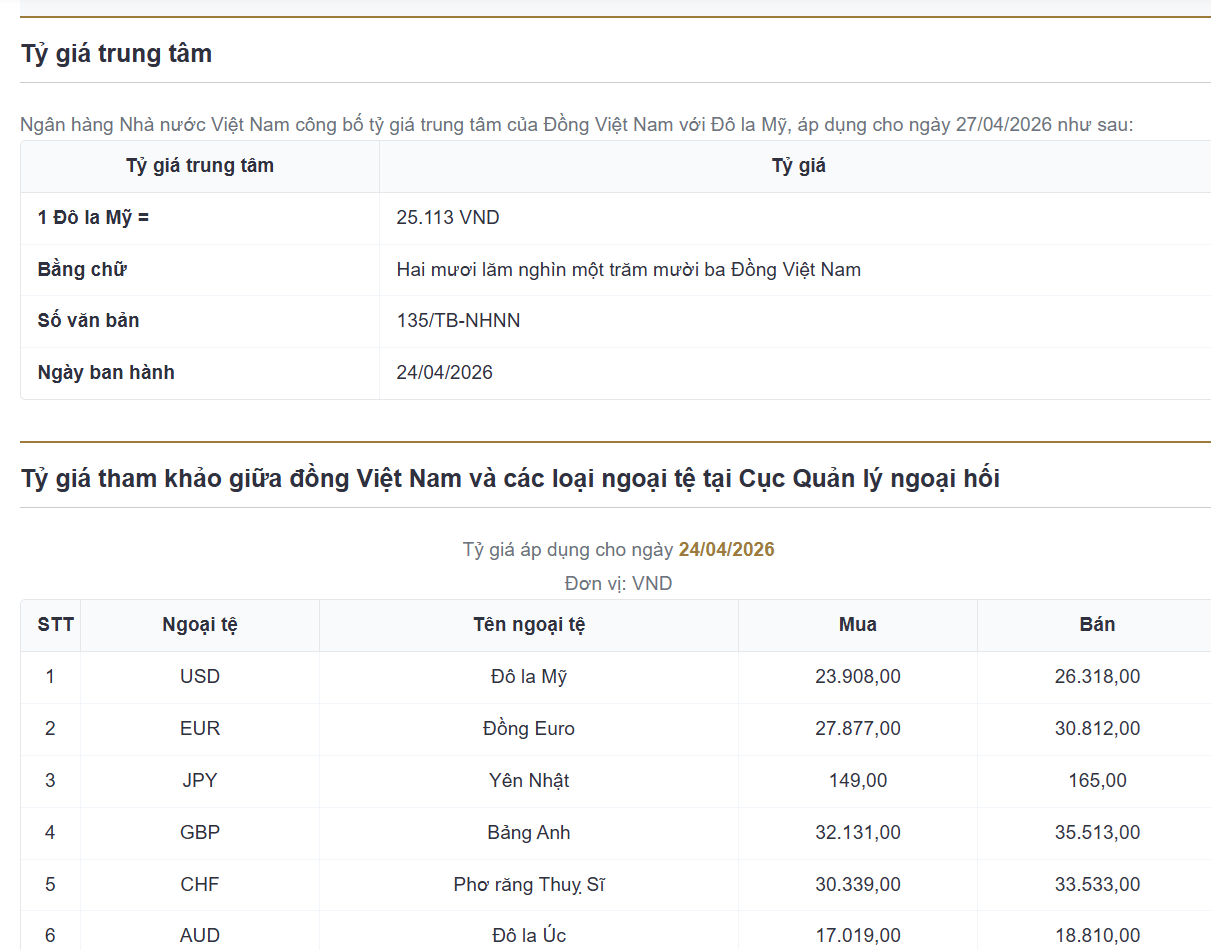Click the USD currency code row
The image size is (1216, 950).
pos(200,676)
